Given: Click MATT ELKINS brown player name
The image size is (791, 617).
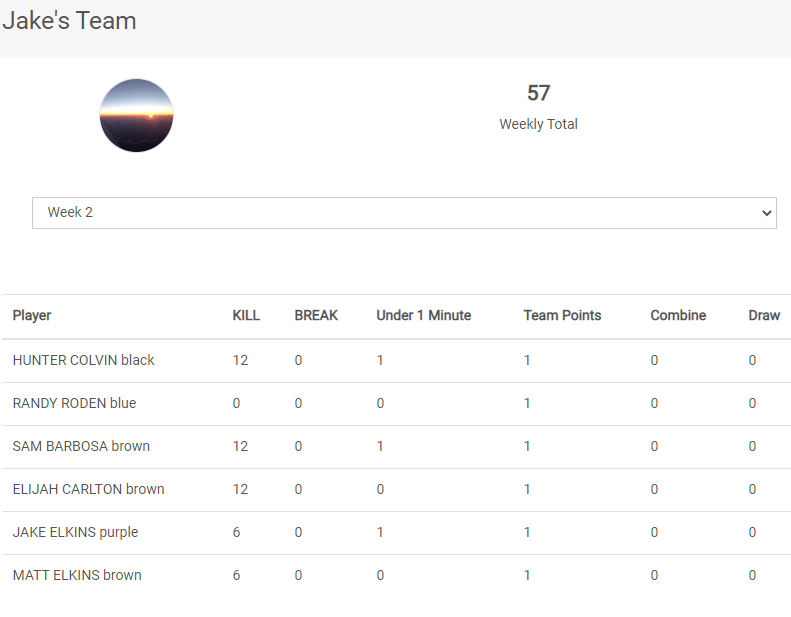Looking at the screenshot, I should 77,575.
